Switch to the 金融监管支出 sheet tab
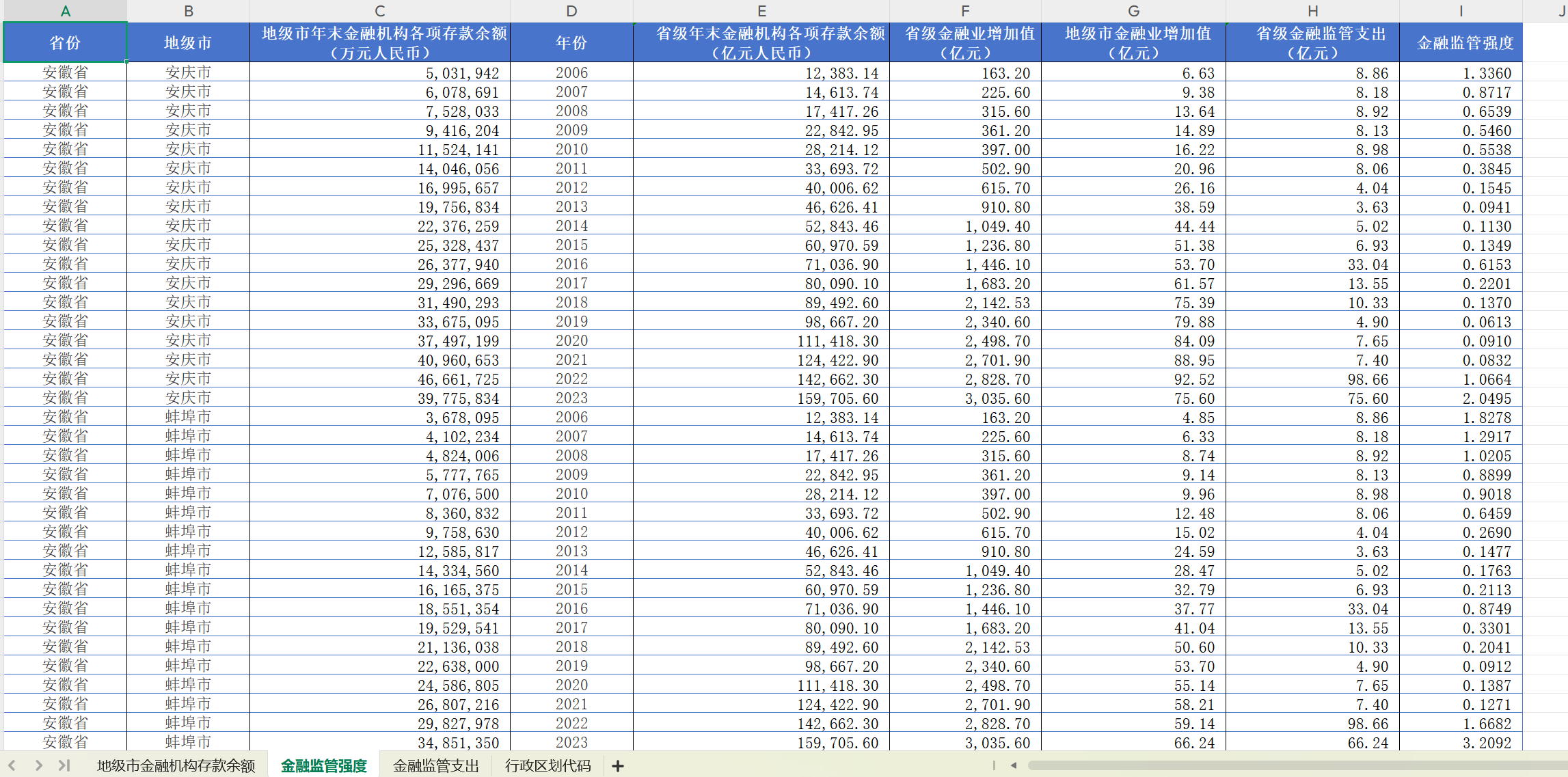Viewport: 1568px width, 777px height. click(435, 766)
